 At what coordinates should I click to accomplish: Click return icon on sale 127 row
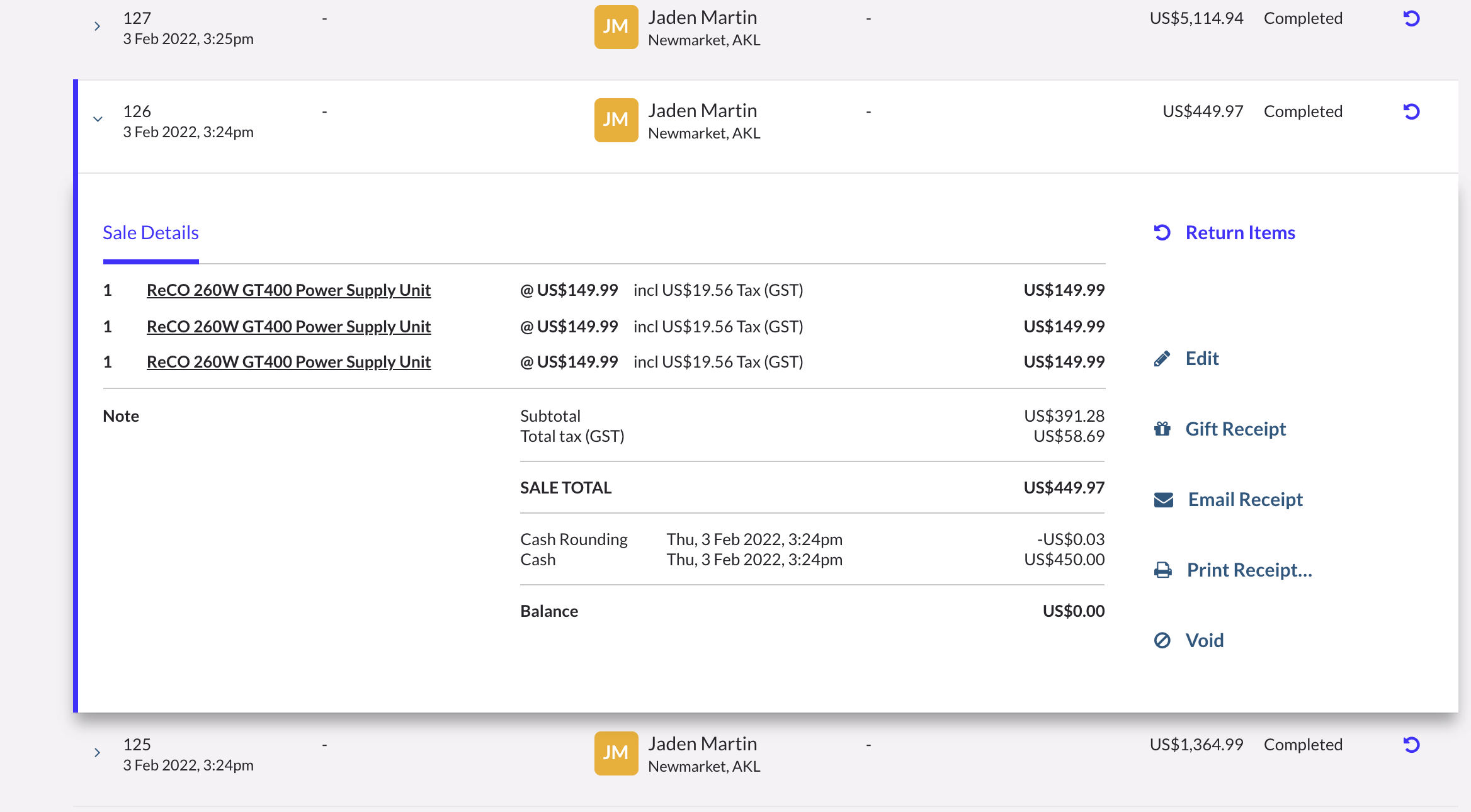(1411, 19)
